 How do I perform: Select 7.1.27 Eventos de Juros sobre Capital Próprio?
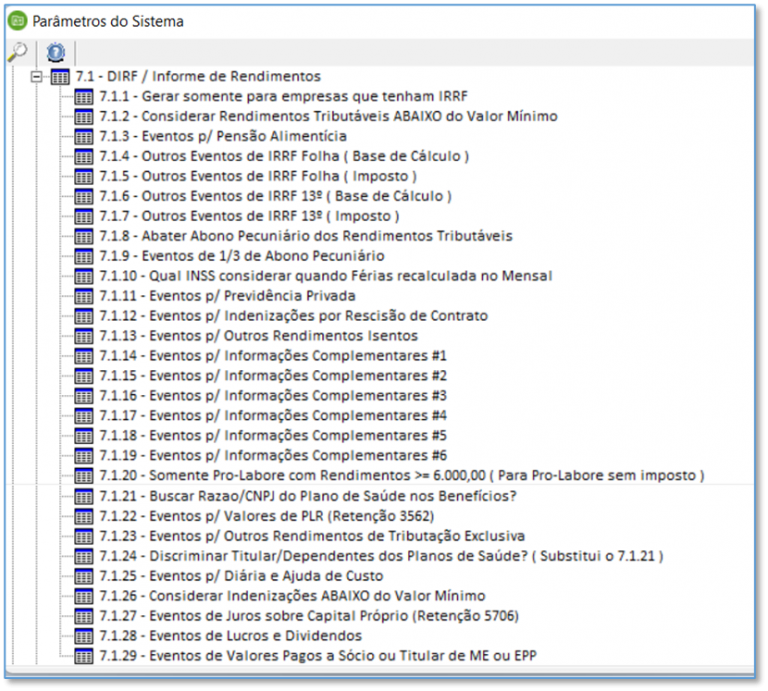click(309, 616)
